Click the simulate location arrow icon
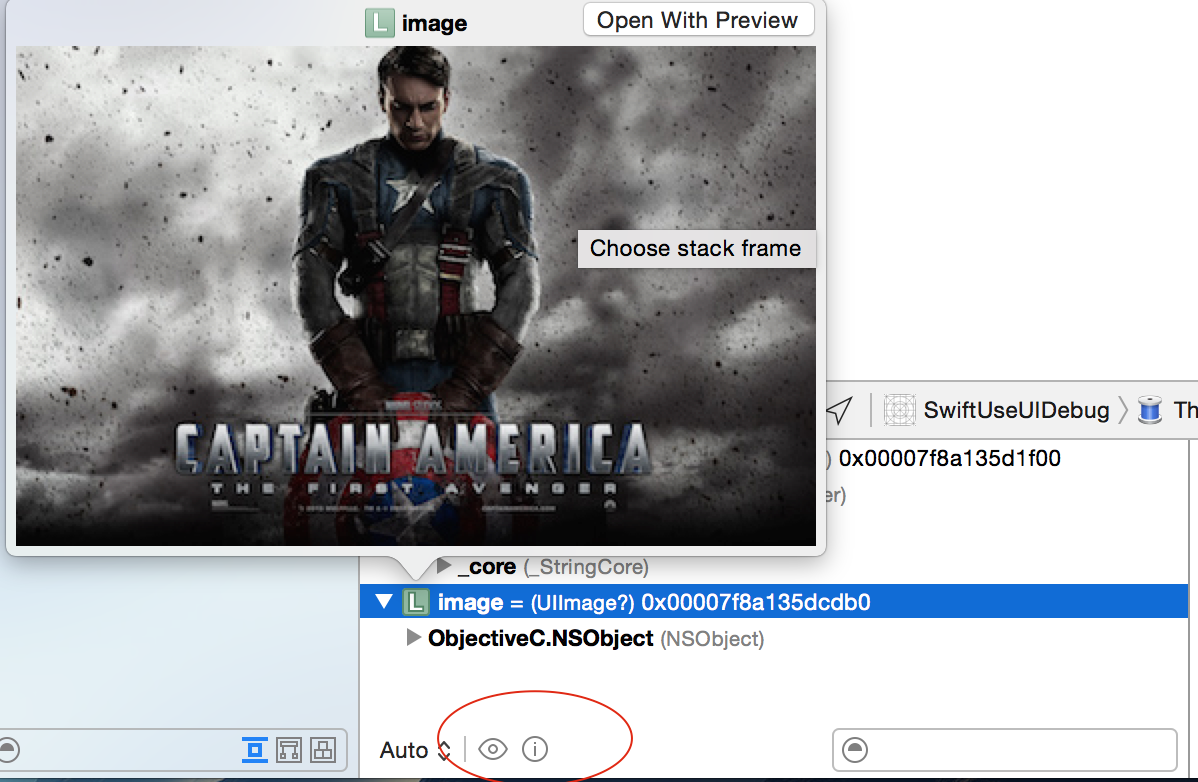This screenshot has width=1198, height=782. tap(840, 410)
